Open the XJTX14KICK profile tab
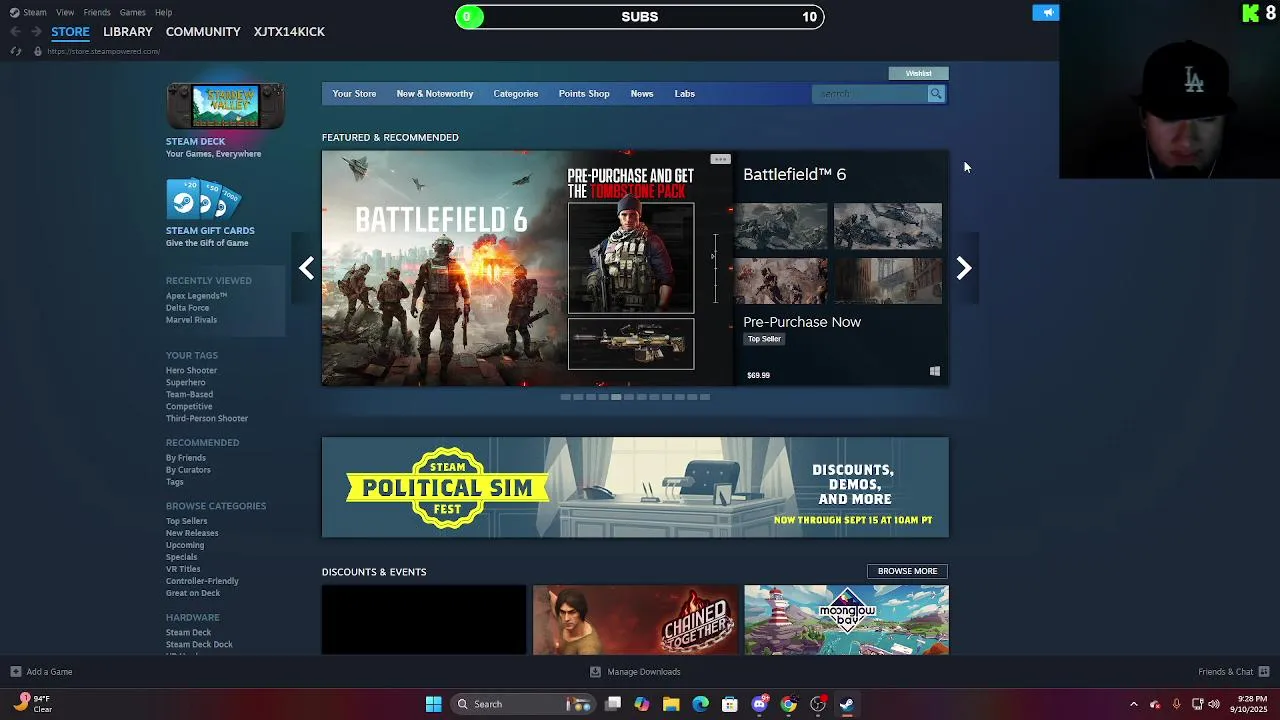The width and height of the screenshot is (1280, 720). pyautogui.click(x=289, y=32)
